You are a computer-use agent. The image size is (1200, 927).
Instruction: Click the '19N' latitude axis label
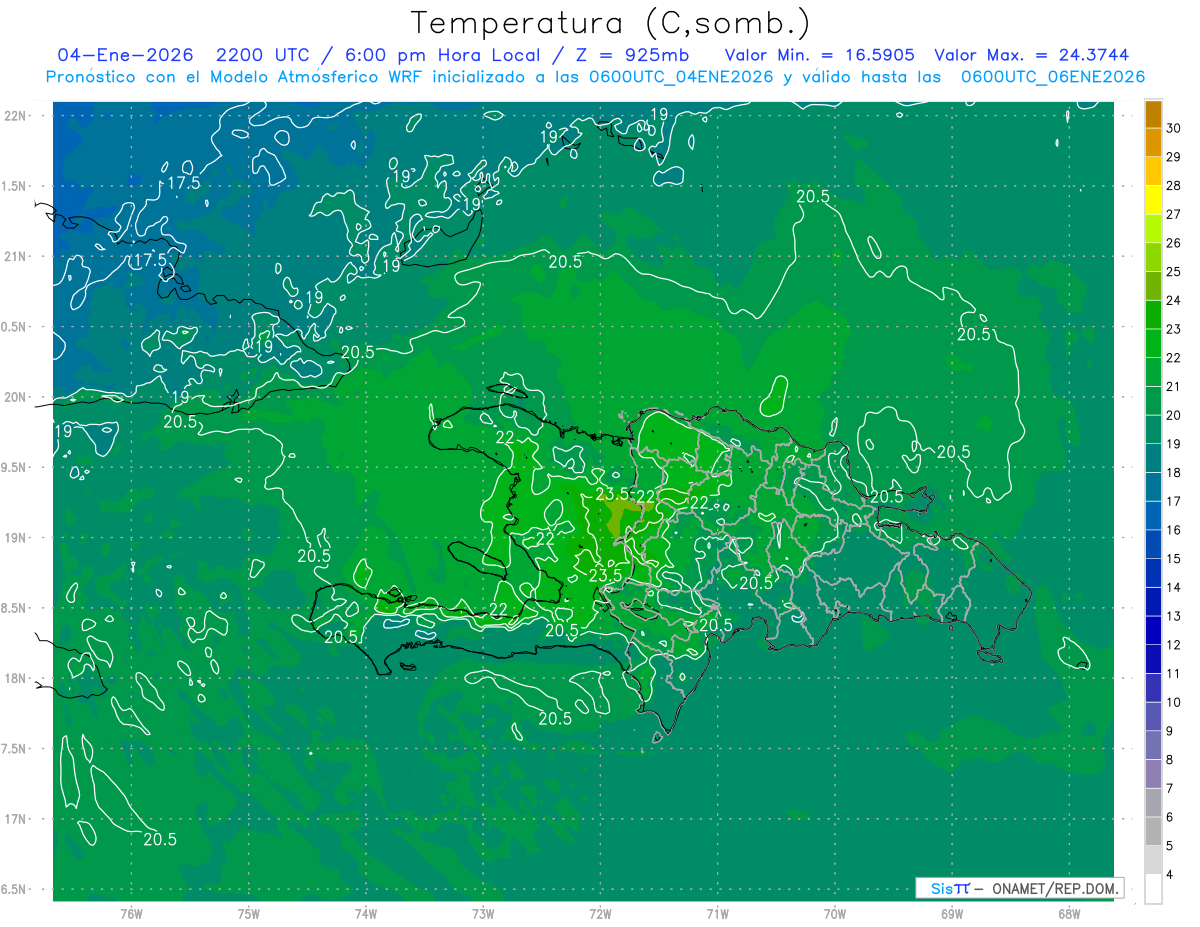coord(15,537)
